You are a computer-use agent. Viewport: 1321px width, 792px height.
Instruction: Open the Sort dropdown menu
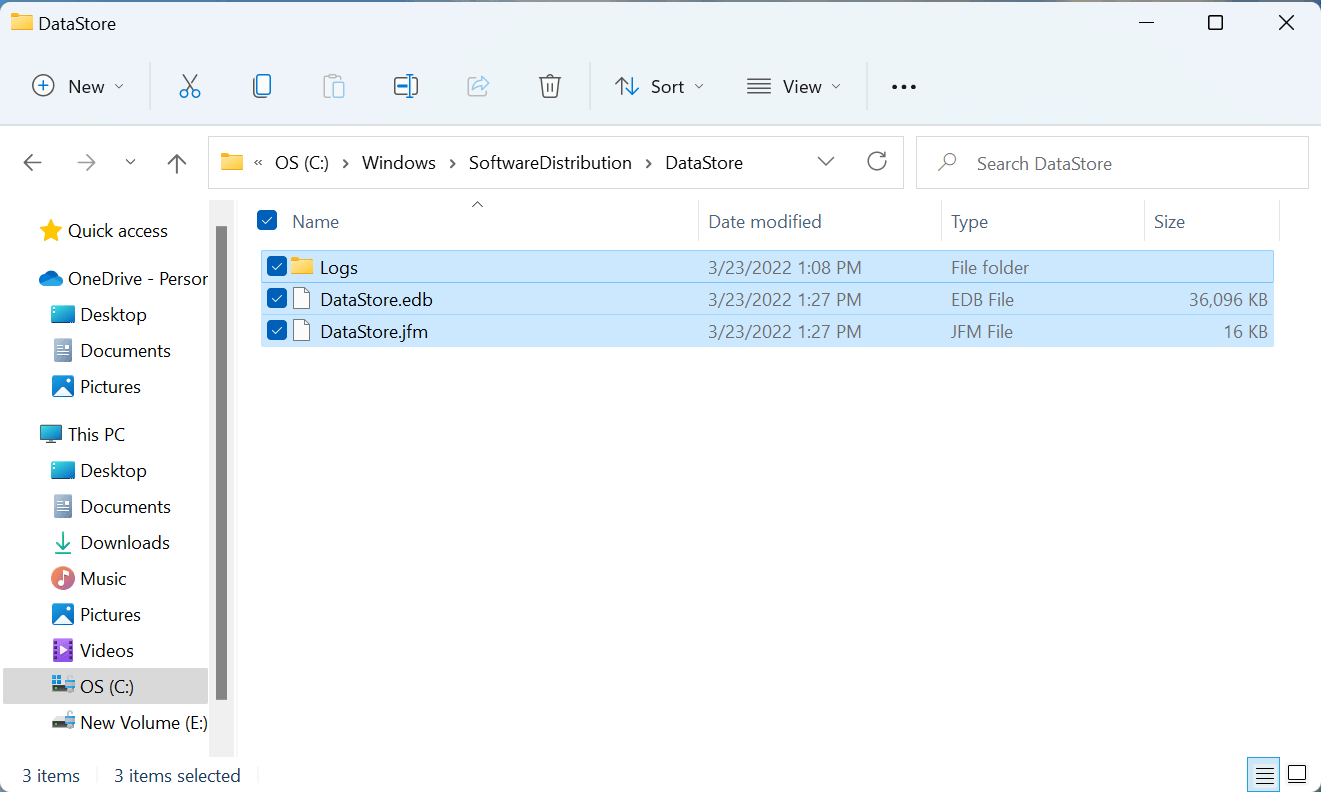[659, 86]
